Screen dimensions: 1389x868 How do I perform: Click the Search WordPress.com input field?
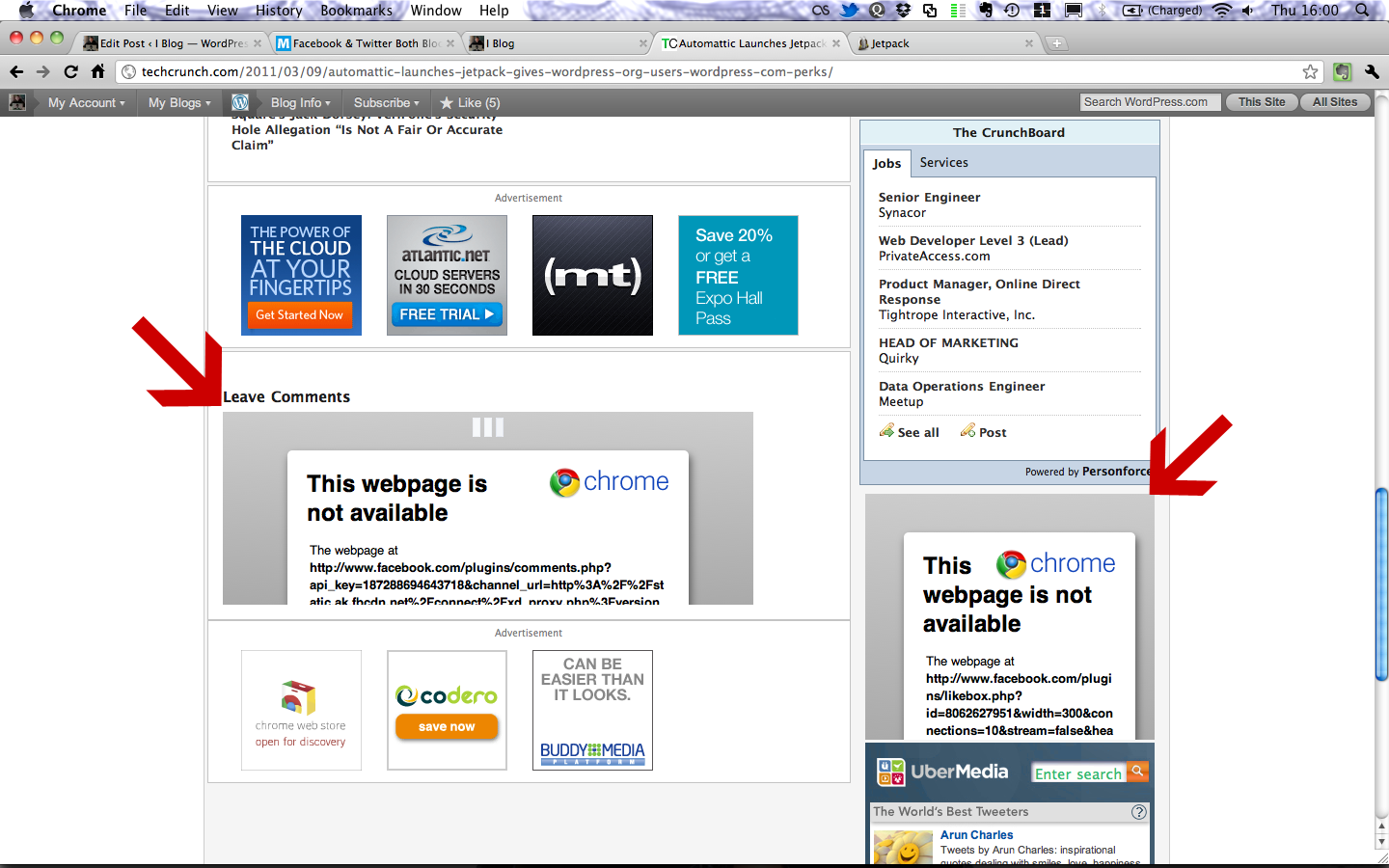pyautogui.click(x=1150, y=102)
